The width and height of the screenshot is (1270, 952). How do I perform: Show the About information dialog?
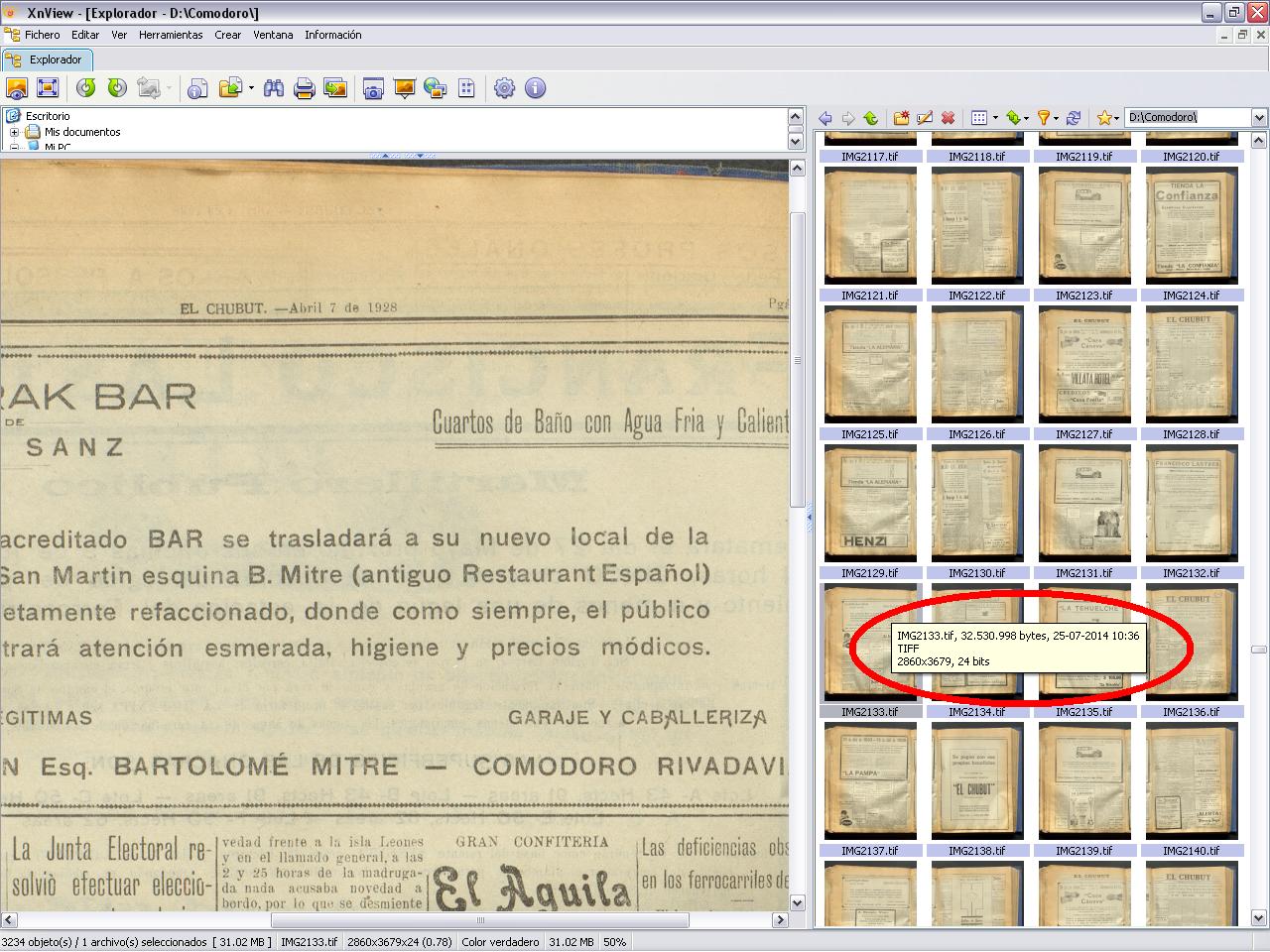pyautogui.click(x=536, y=88)
